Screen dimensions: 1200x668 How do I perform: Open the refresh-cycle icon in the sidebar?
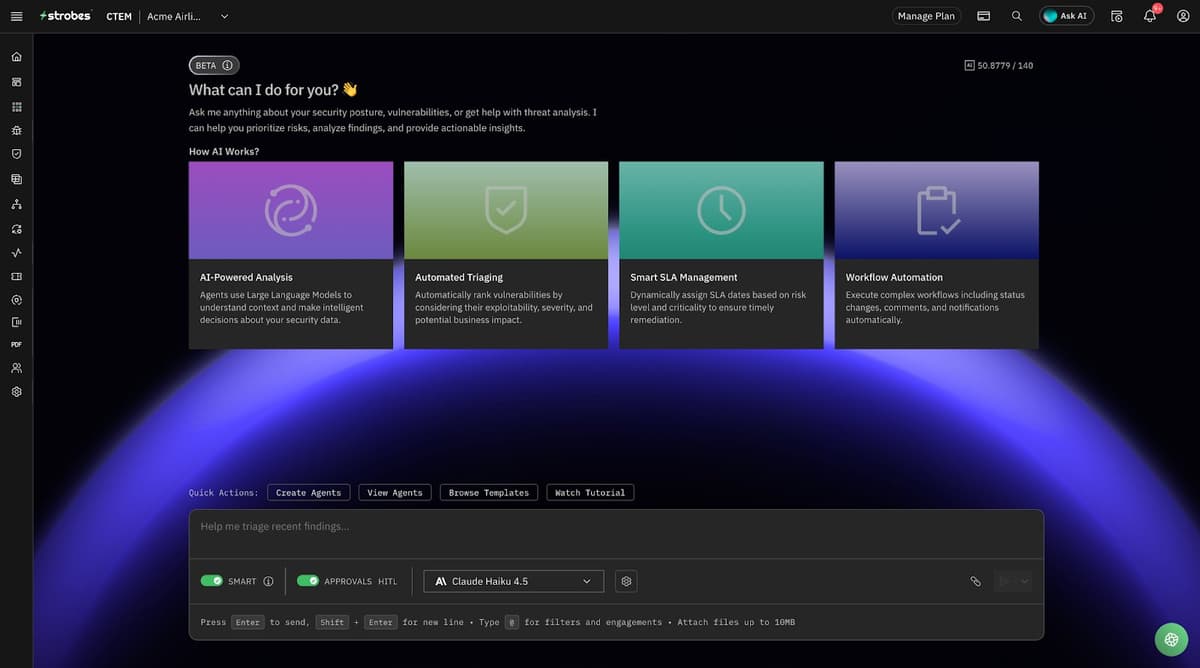[x=16, y=229]
